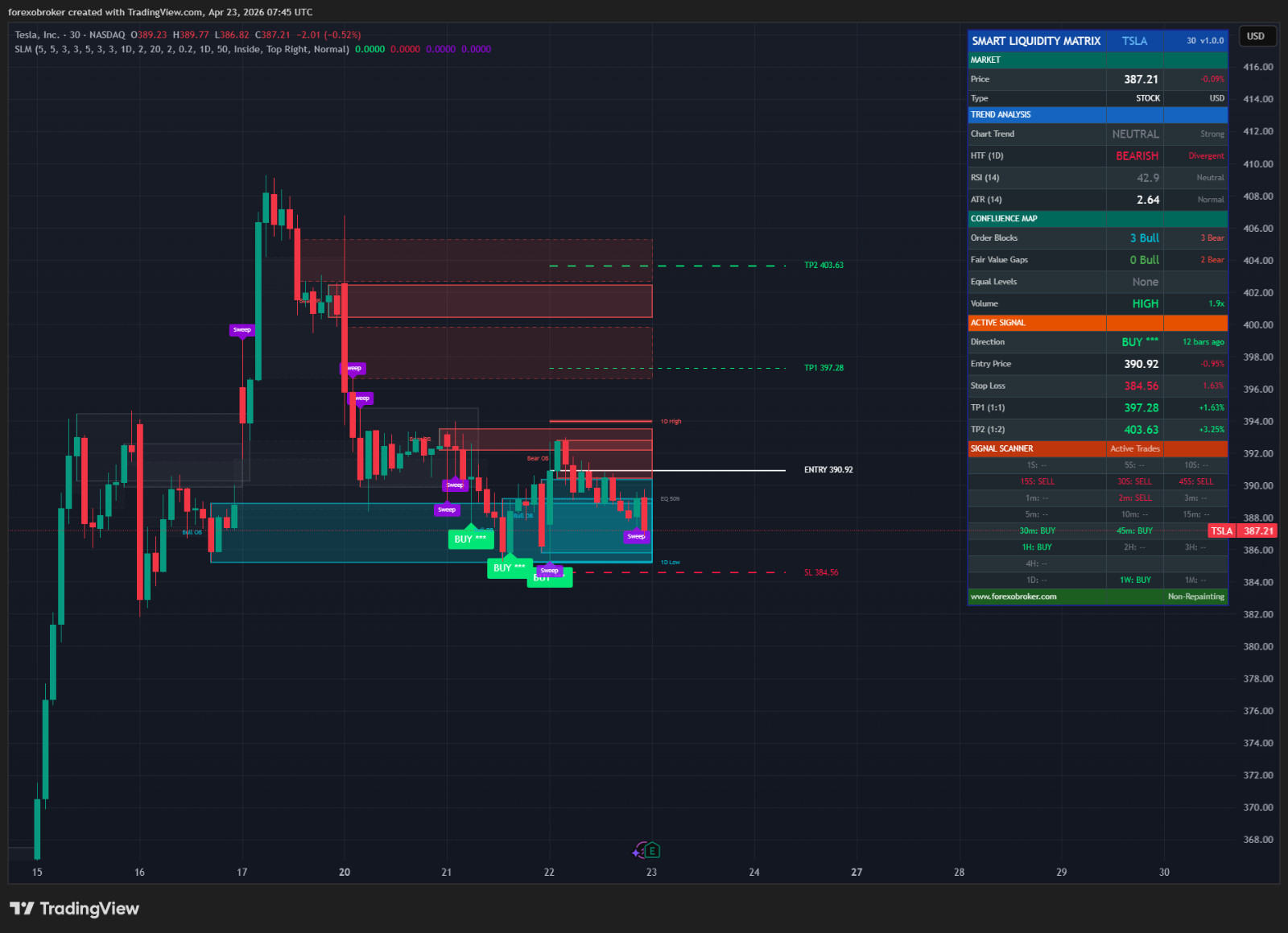Click the 'TP1 397.28' chart label
Image resolution: width=1288 pixels, height=933 pixels.
(824, 368)
